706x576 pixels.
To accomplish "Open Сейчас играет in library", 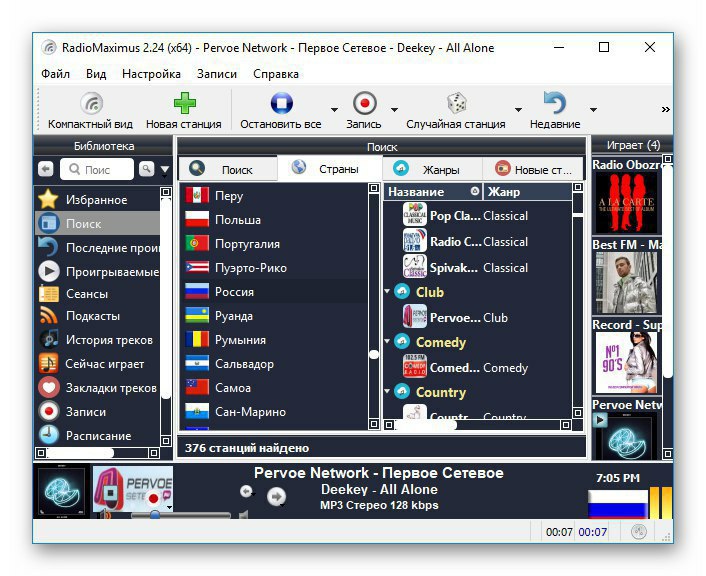I will 98,363.
